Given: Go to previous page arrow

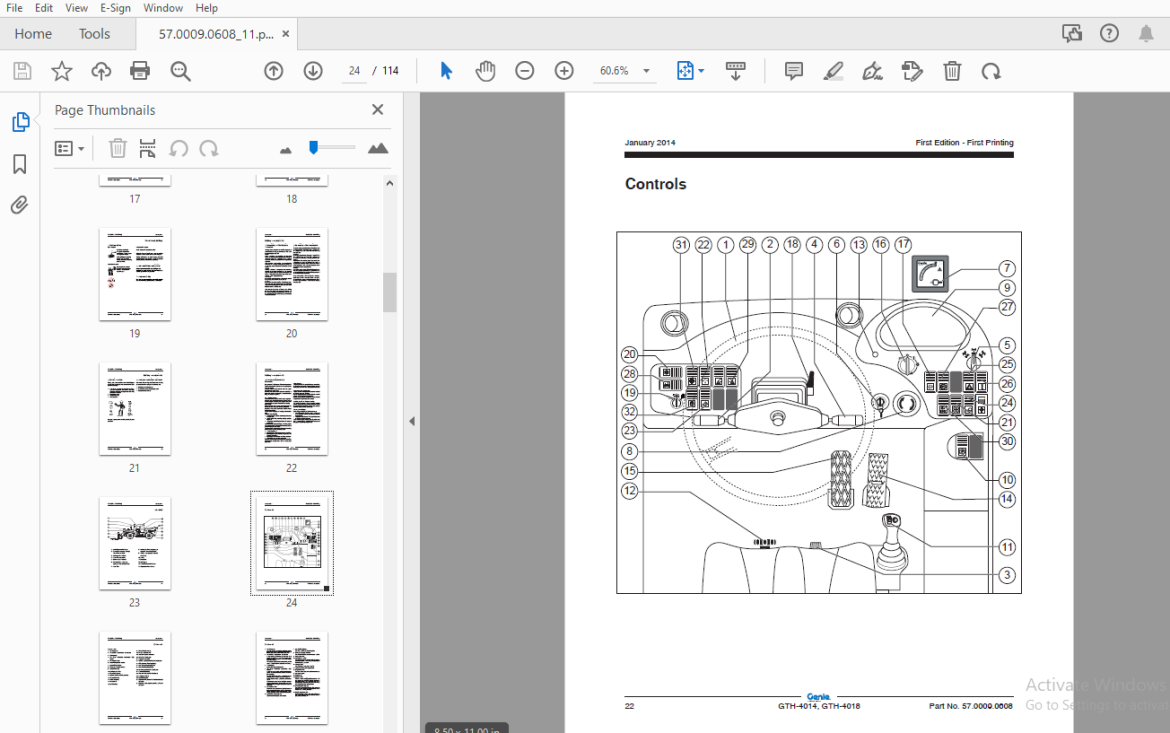Looking at the screenshot, I should tap(274, 71).
